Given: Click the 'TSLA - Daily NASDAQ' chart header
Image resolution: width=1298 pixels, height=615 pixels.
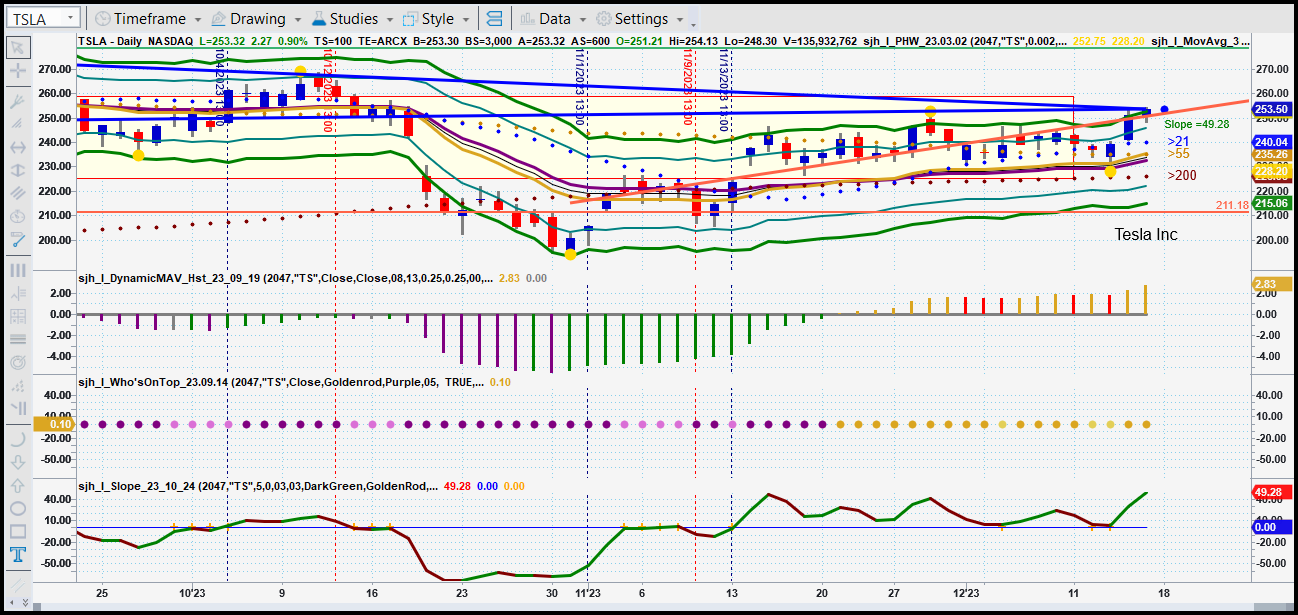Looking at the screenshot, I should pos(136,41).
